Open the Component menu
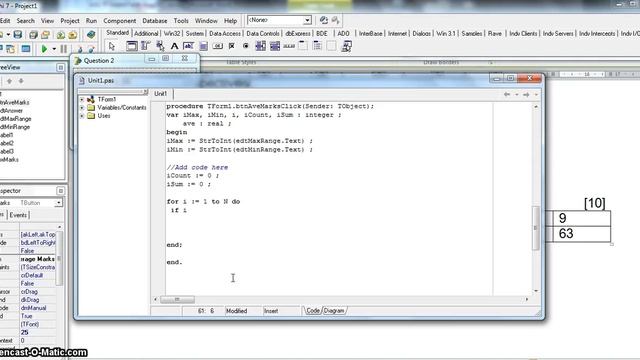 (120, 20)
